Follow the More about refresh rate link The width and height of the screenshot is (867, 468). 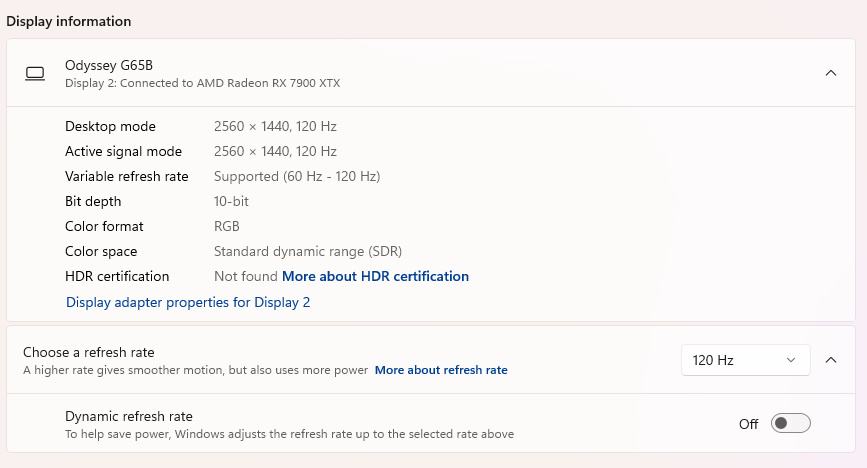click(x=441, y=370)
